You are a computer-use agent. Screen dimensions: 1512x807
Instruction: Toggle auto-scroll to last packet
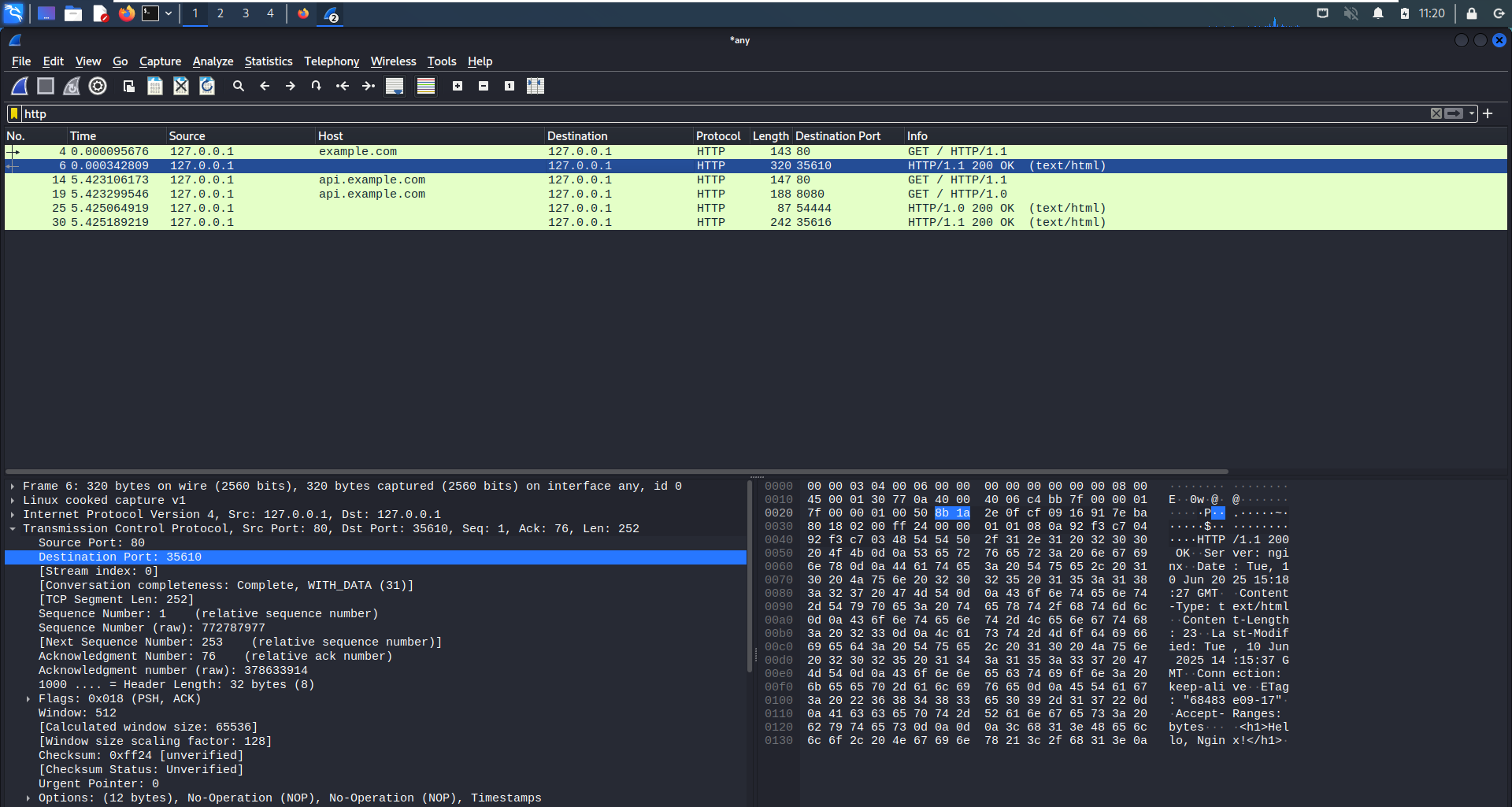[395, 86]
